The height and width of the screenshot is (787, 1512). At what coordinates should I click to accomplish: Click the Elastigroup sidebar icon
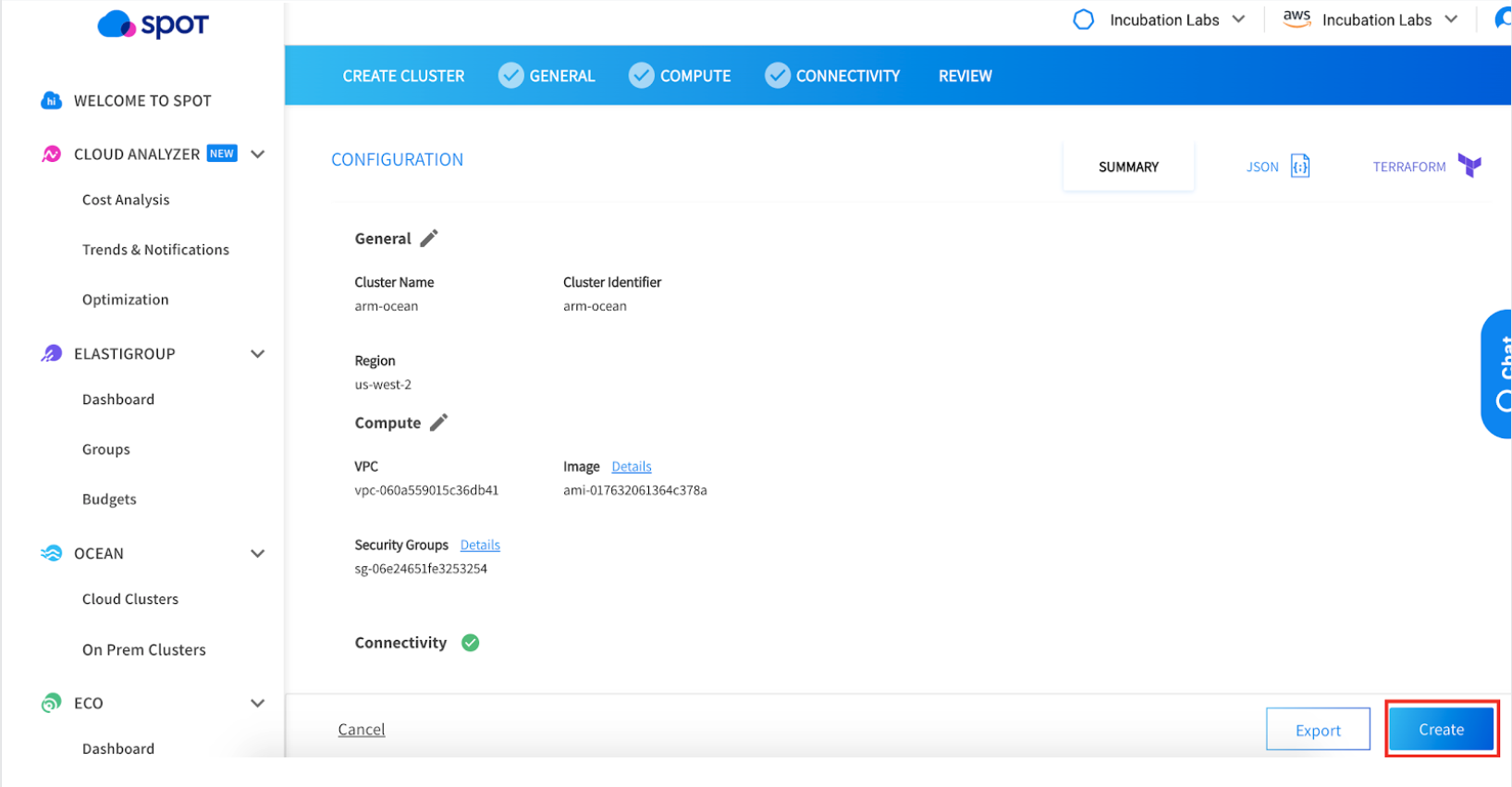coord(52,353)
